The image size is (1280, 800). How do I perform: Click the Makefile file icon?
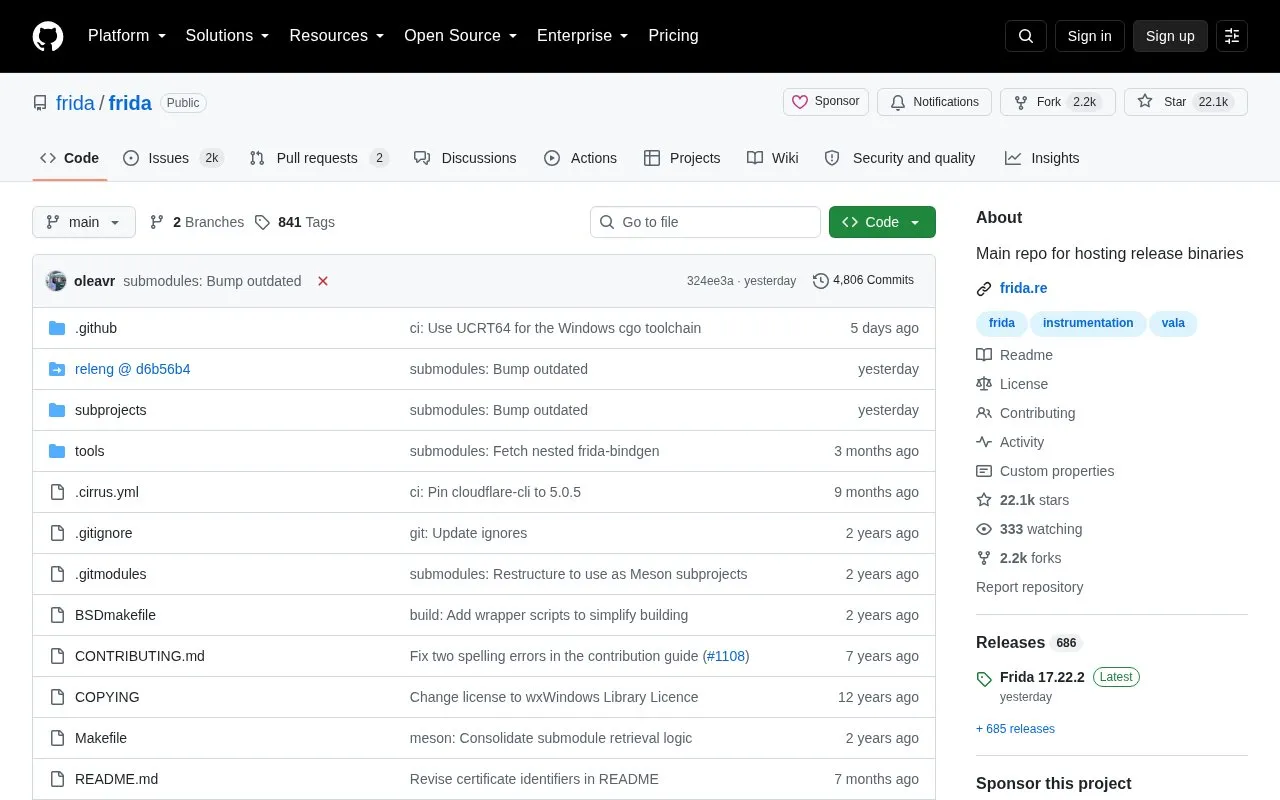pyautogui.click(x=57, y=738)
